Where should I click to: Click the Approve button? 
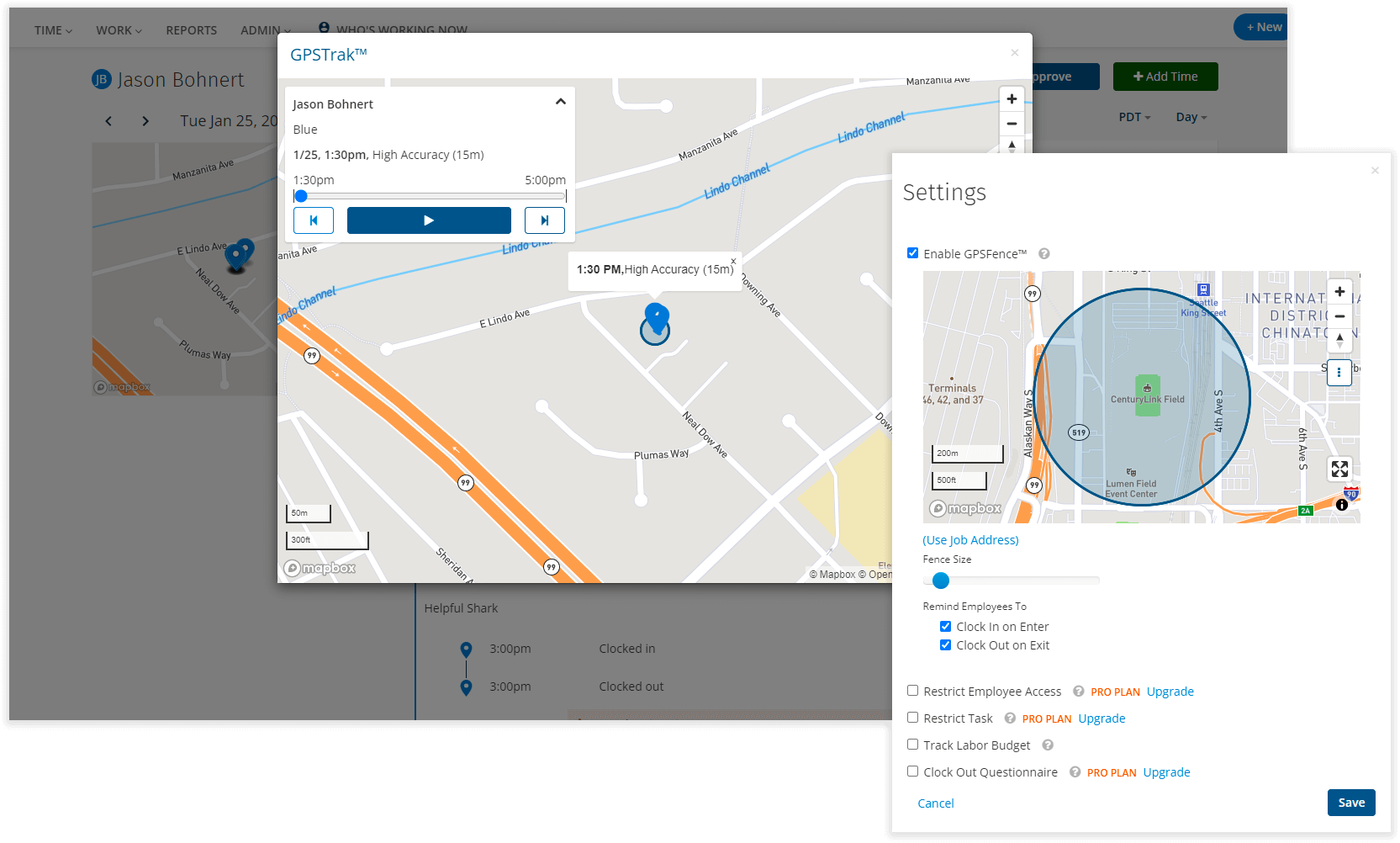point(1065,77)
